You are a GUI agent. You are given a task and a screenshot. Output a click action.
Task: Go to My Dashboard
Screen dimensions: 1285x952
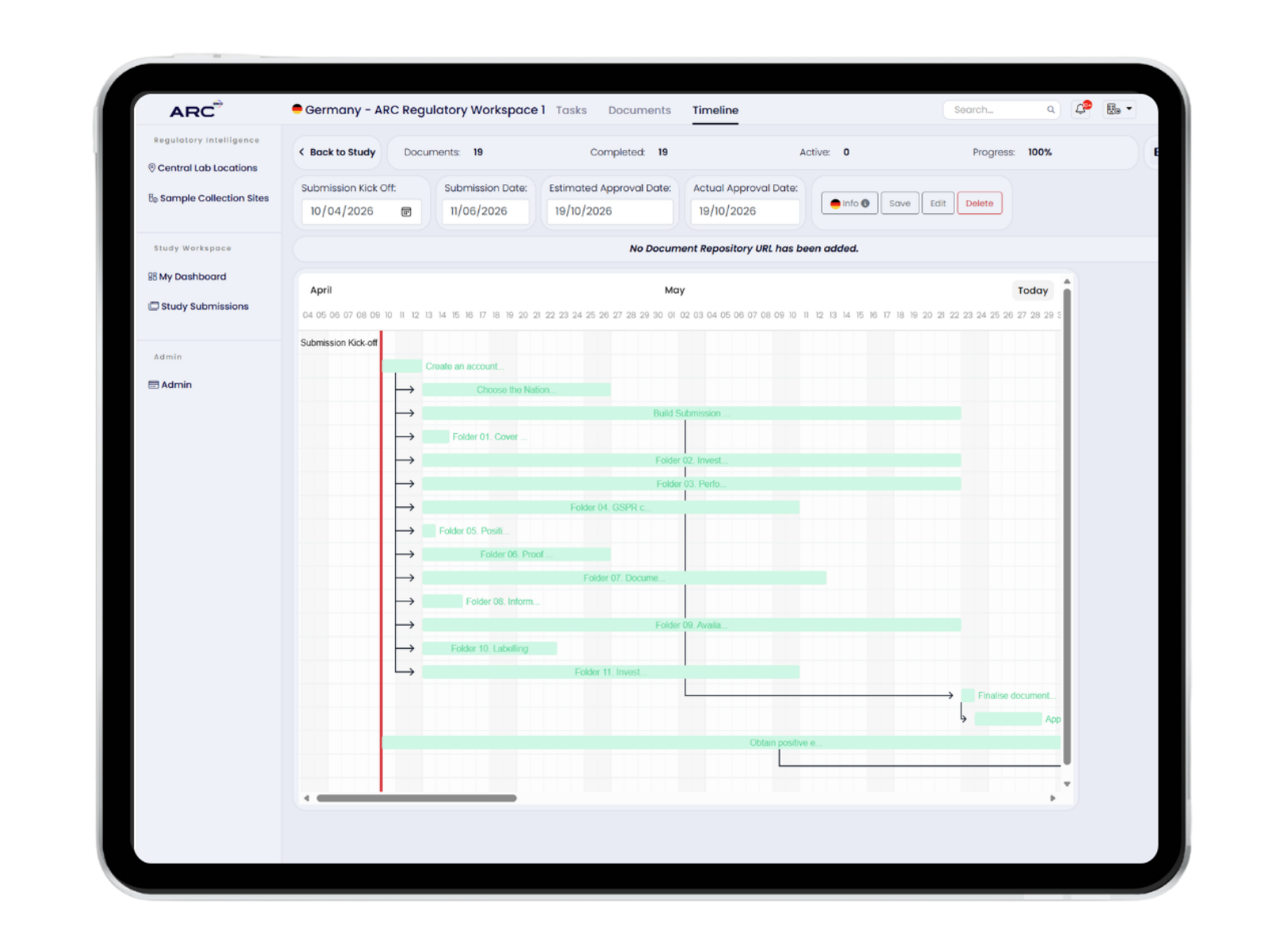pyautogui.click(x=187, y=277)
